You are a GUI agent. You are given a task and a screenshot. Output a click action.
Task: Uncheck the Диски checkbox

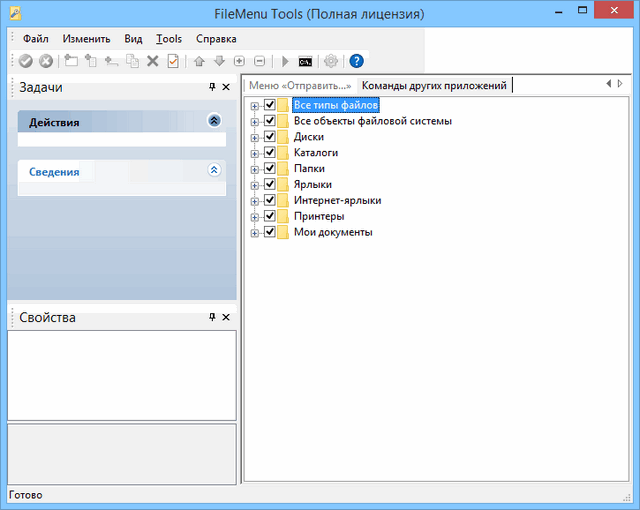coord(269,137)
